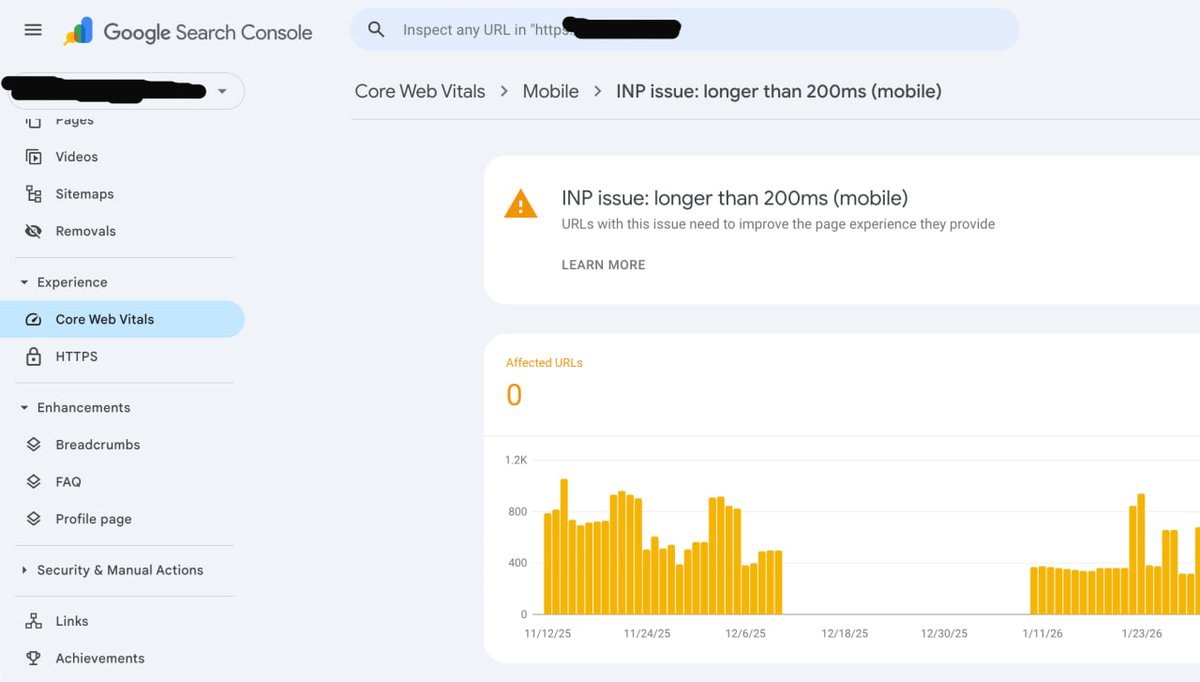Image resolution: width=1200 pixels, height=682 pixels.
Task: Click the 1/23/26 axis date label
Action: tap(1141, 634)
